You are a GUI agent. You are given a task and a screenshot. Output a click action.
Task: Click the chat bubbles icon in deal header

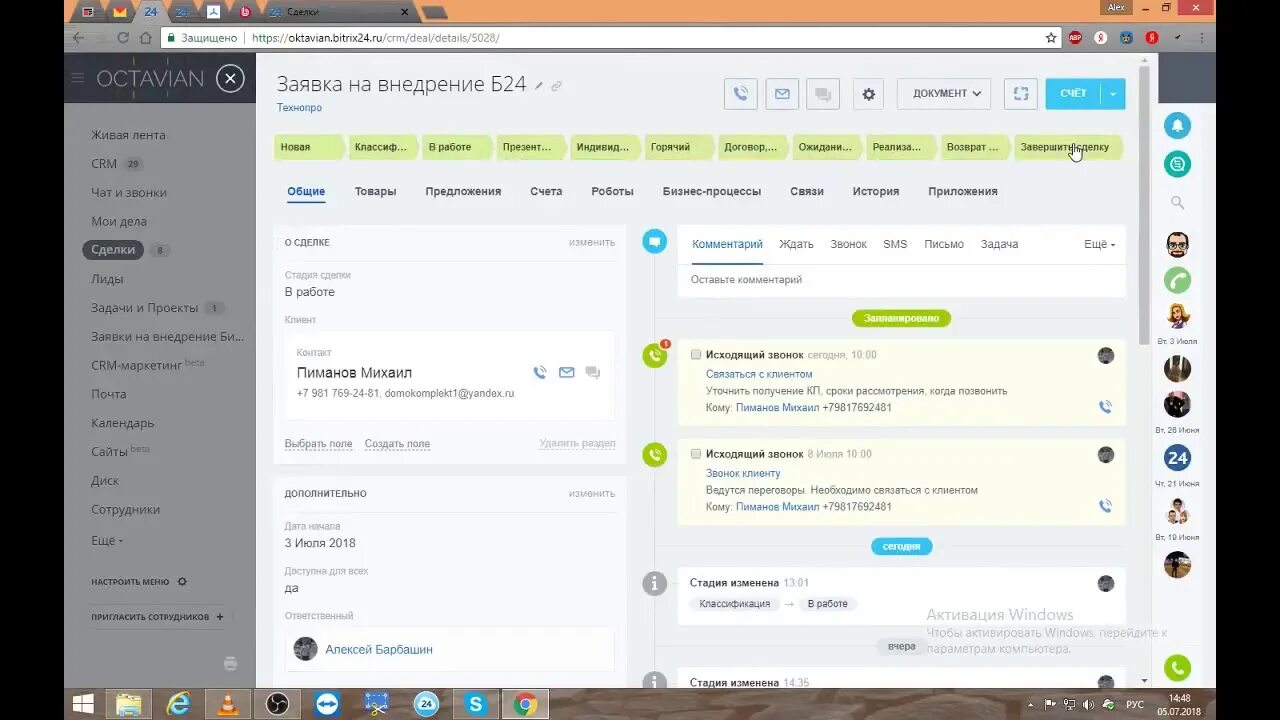823,94
